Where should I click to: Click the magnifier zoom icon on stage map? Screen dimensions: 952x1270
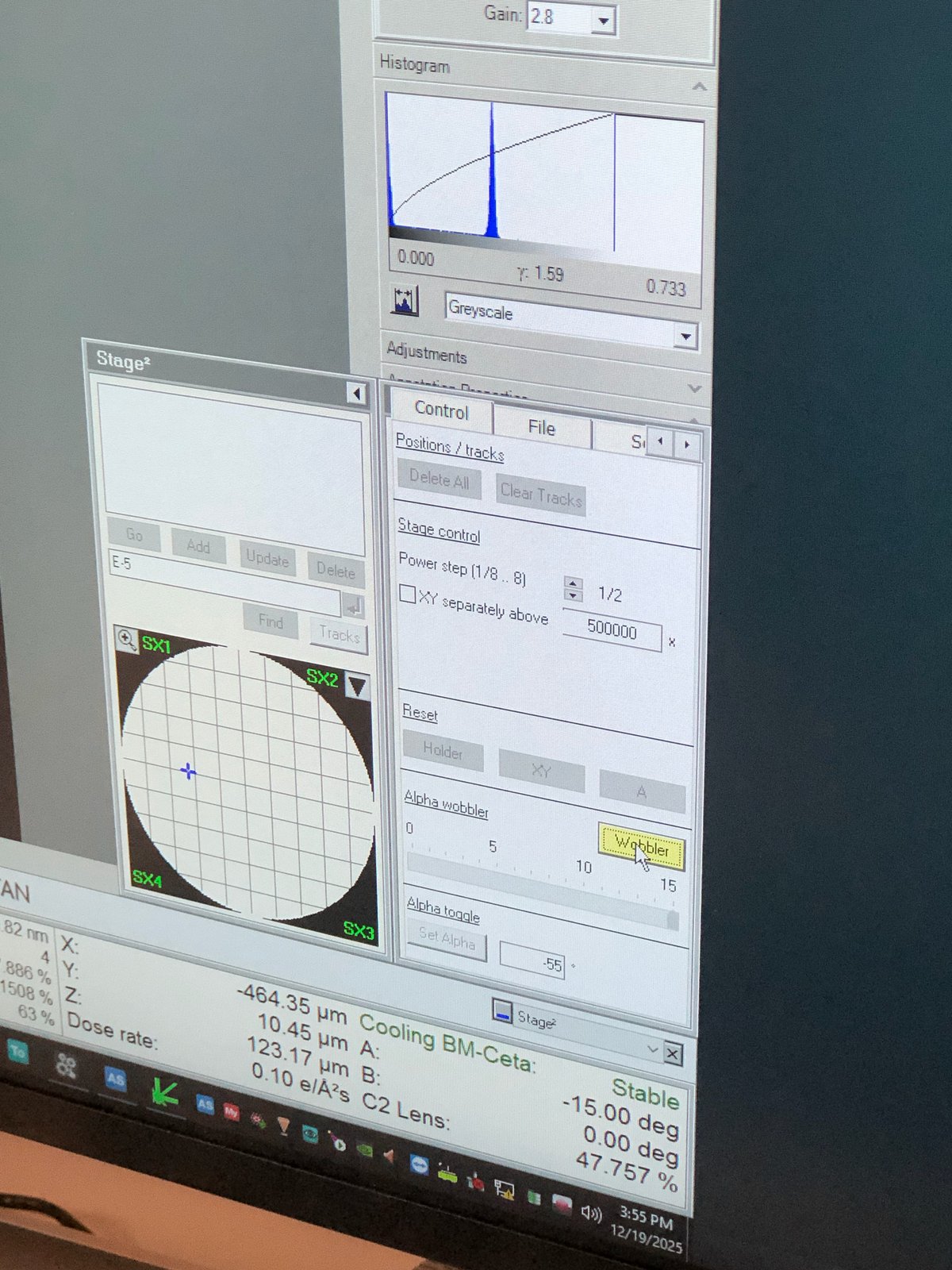click(x=127, y=639)
